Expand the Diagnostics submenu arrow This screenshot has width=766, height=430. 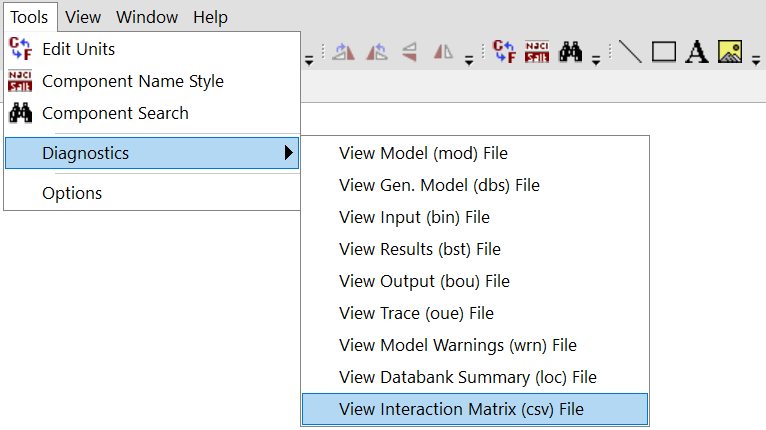pyautogui.click(x=288, y=153)
